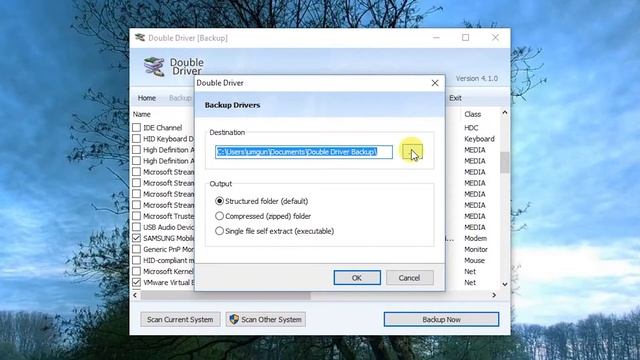The width and height of the screenshot is (640, 360).
Task: Check the Microsoft Kernel driver checkbox
Action: coord(136,271)
